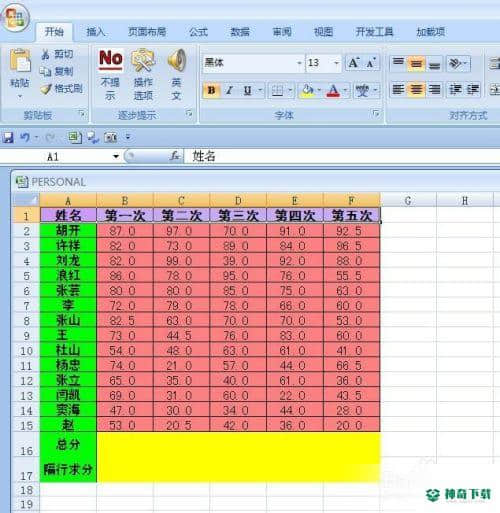The image size is (500, 513).
Task: Select the Format Painter (格式刷) brush
Action: pos(46,89)
